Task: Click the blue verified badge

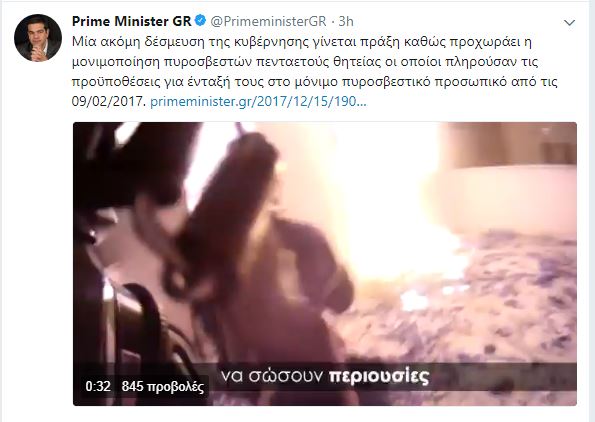Action: point(200,21)
